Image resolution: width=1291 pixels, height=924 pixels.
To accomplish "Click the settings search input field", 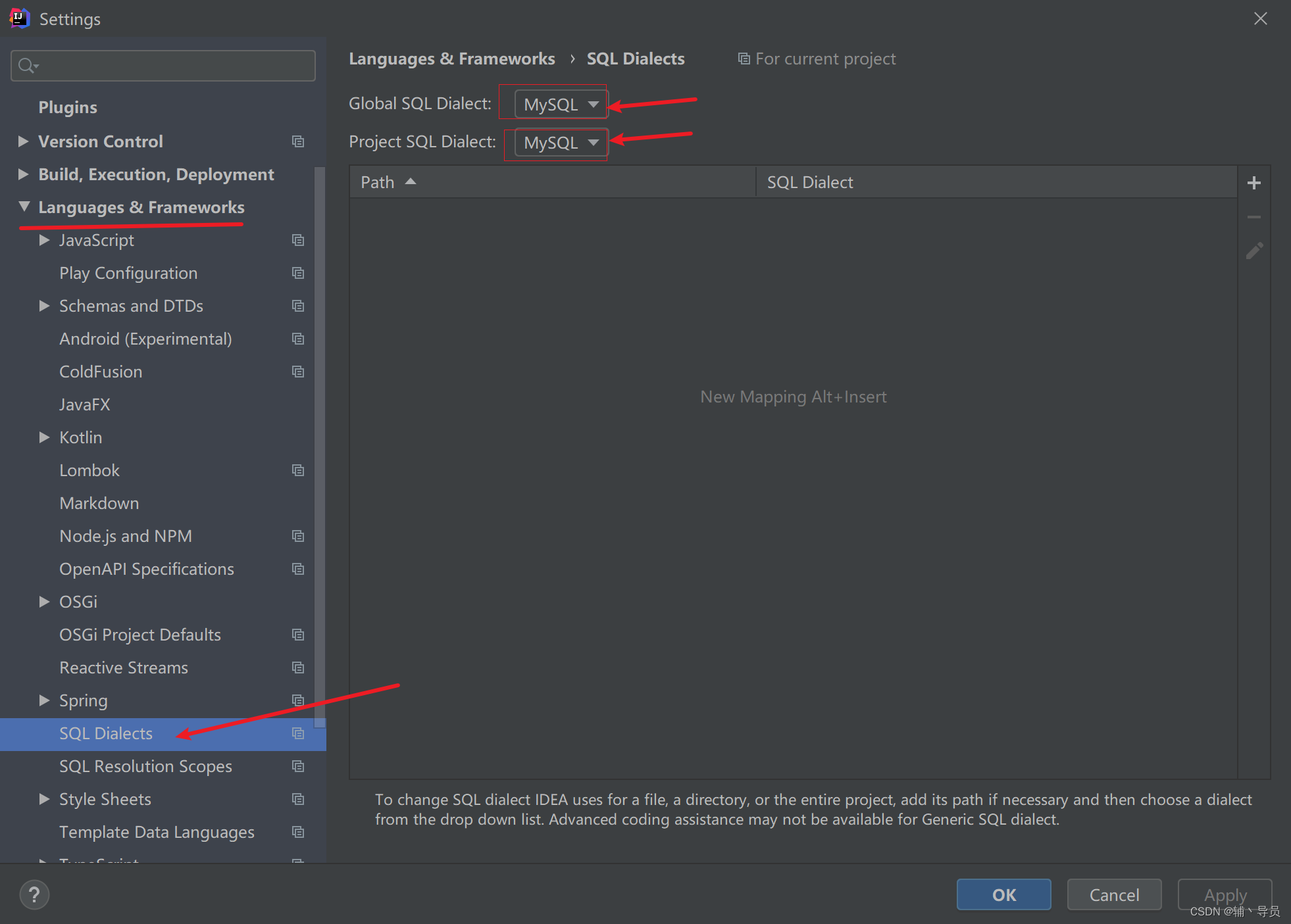I will pyautogui.click(x=172, y=66).
